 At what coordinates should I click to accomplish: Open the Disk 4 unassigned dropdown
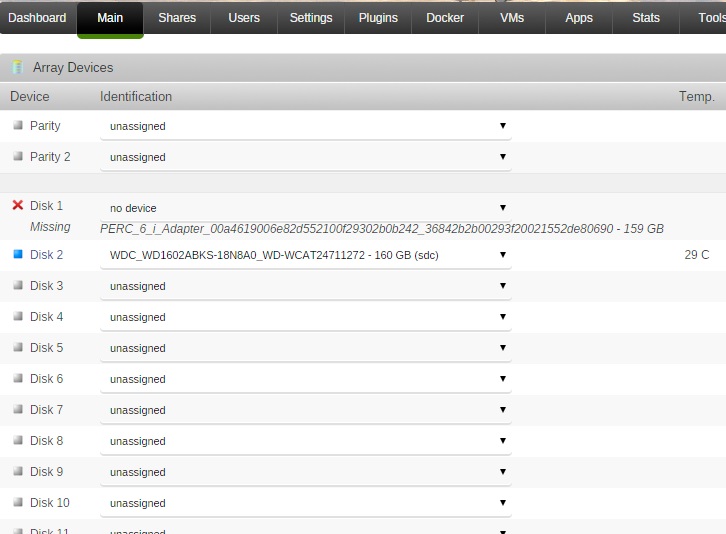tap(306, 317)
